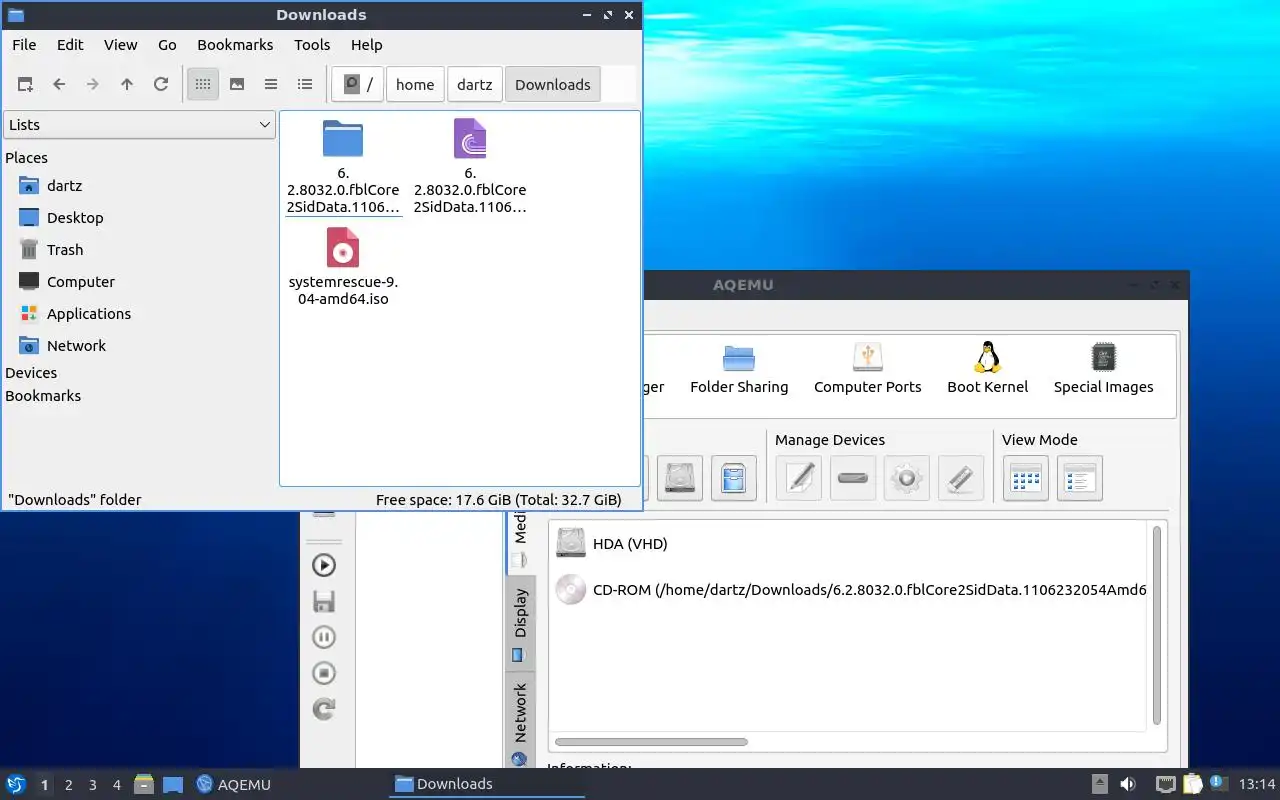Open the Lubuntu start menu
Viewport: 1280px width, 800px height.
pyautogui.click(x=15, y=784)
